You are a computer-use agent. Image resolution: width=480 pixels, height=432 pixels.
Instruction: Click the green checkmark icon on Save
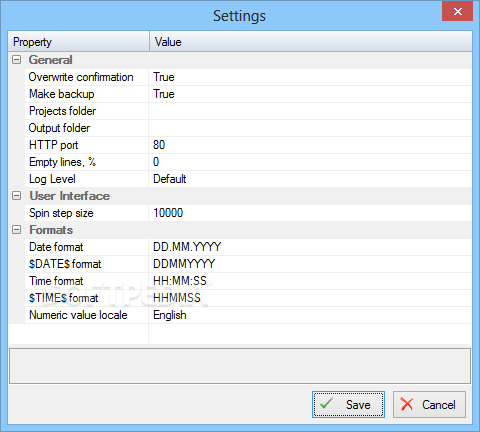coord(326,403)
